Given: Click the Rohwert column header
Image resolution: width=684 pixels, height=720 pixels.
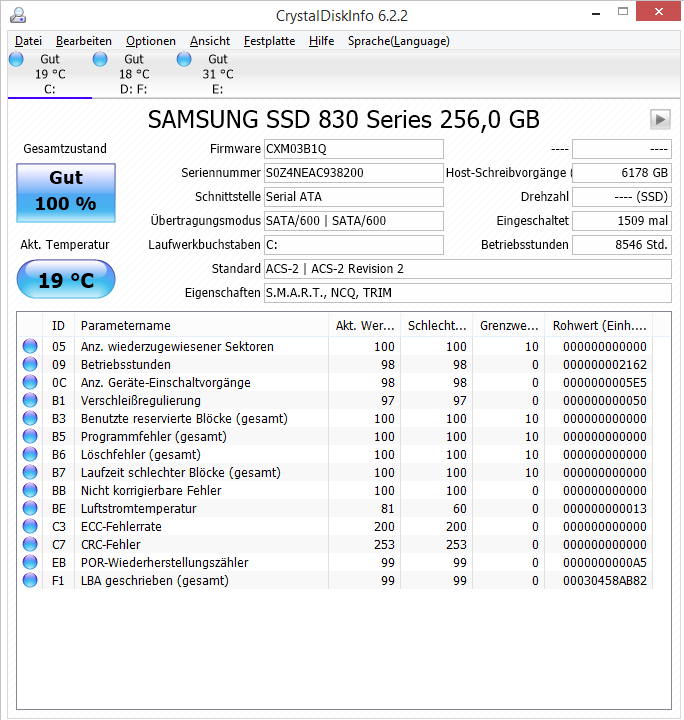Looking at the screenshot, I should (x=599, y=326).
